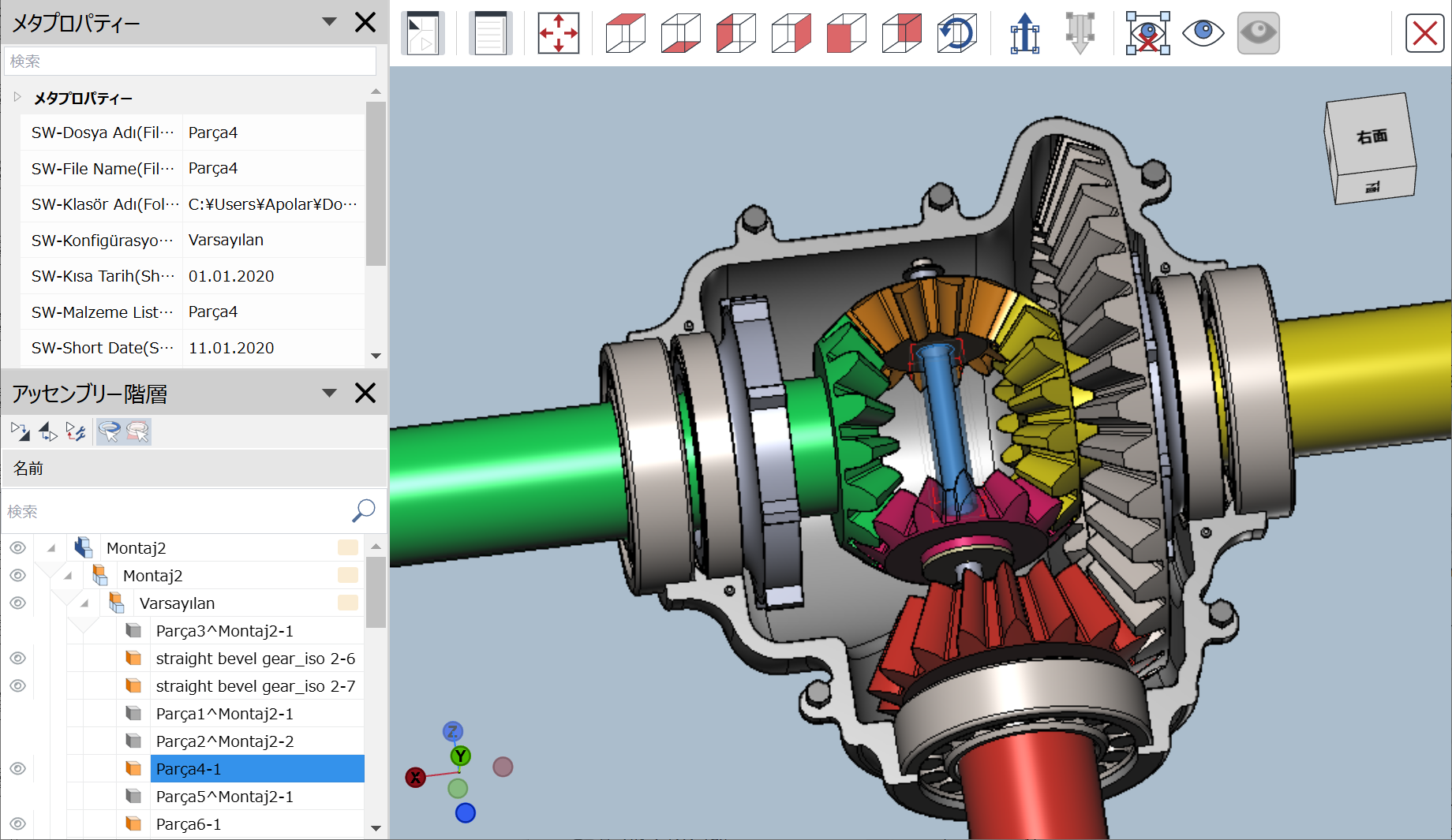Screen dimensions: 1452x840
Task: Close the メタプロパティー panel
Action: point(365,22)
